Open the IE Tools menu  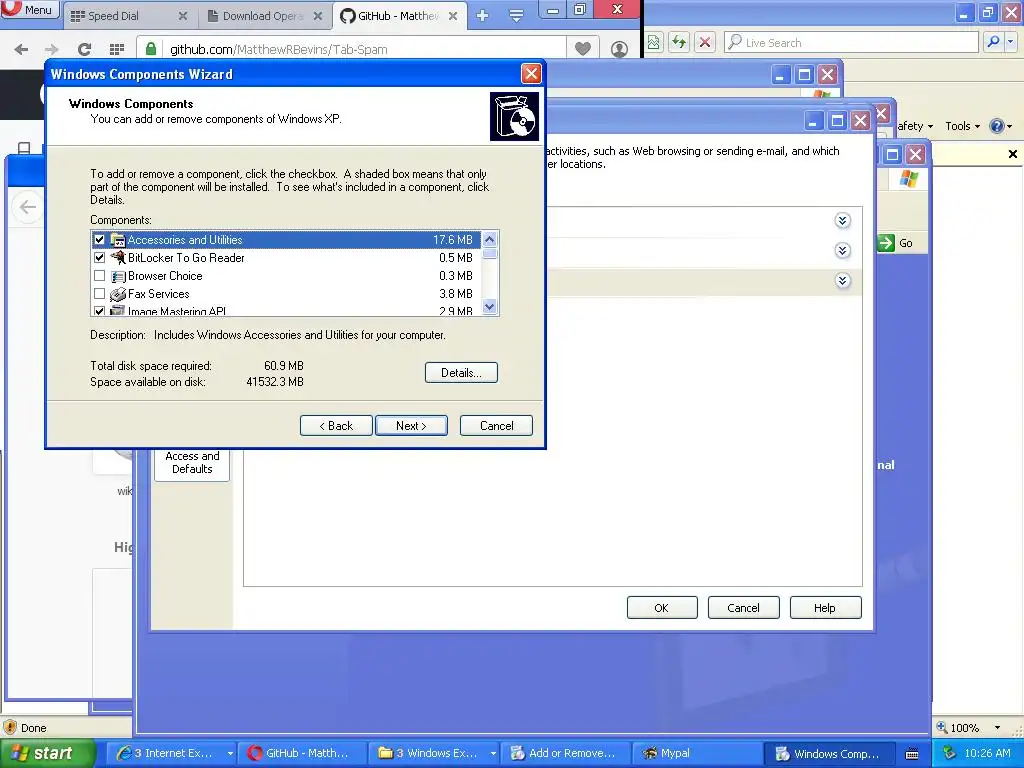click(963, 126)
